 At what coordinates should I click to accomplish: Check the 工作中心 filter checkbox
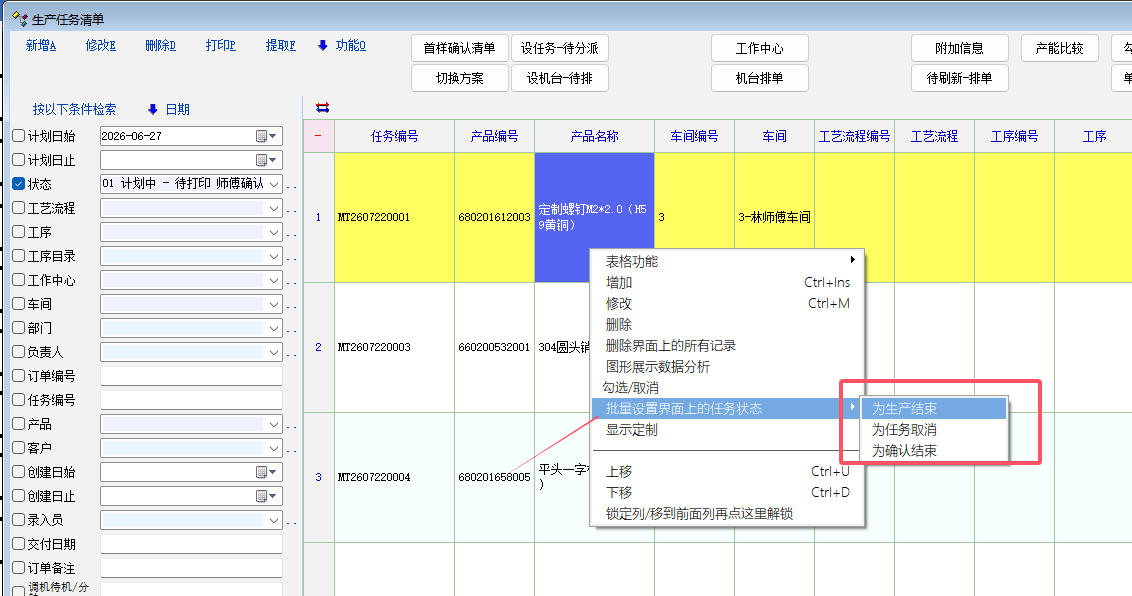click(x=19, y=280)
